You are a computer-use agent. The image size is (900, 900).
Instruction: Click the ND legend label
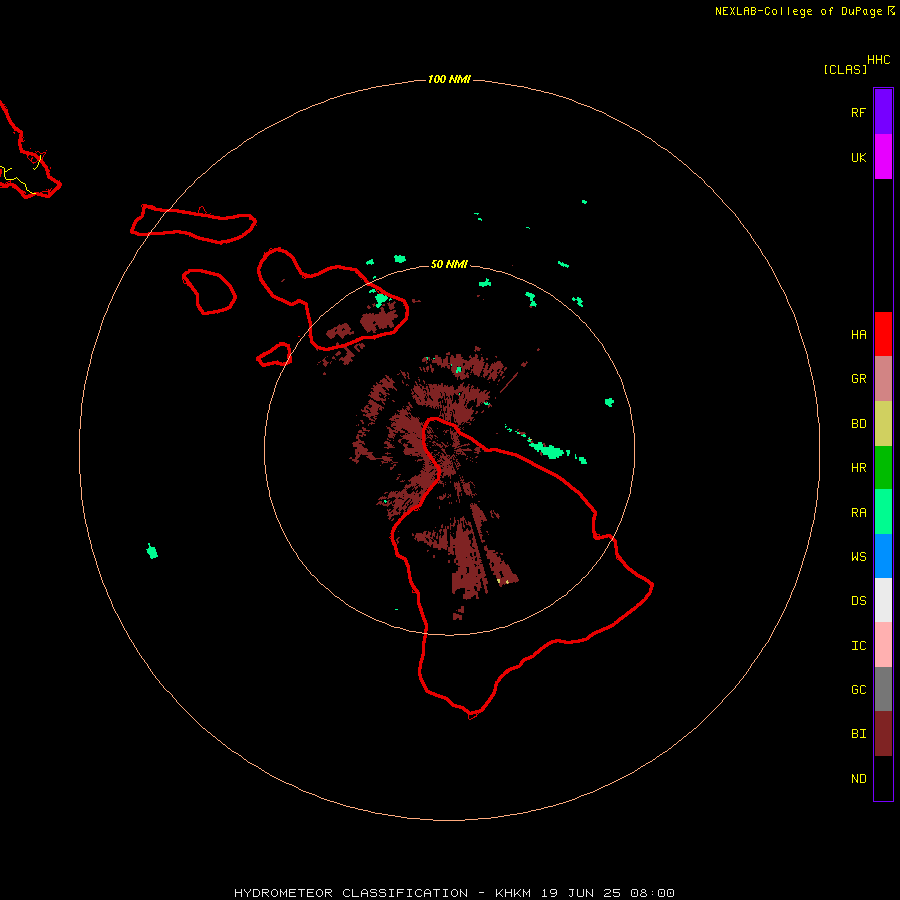click(858, 779)
